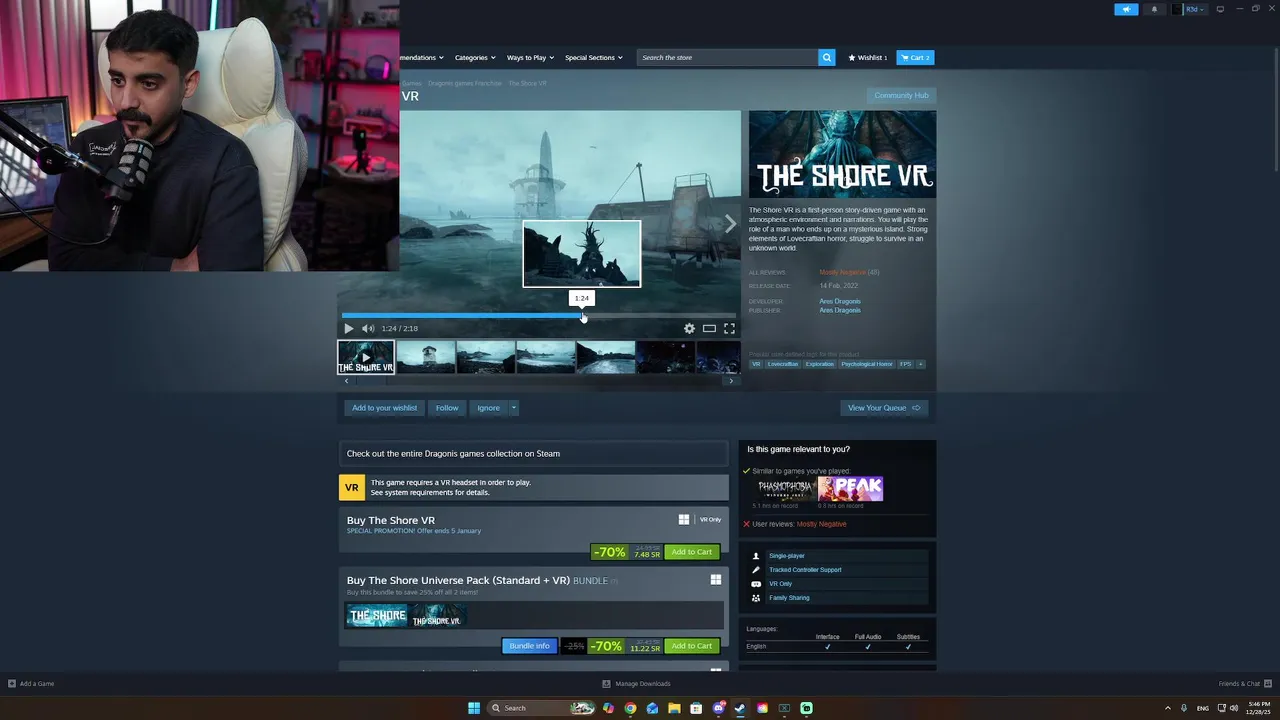The image size is (1280, 720).
Task: Click the Add a Game plus icon
Action: (12, 684)
